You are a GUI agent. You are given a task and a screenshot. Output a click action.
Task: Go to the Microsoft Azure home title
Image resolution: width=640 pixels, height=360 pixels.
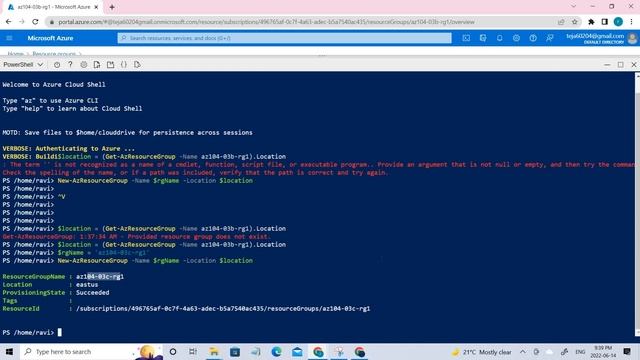click(x=50, y=38)
